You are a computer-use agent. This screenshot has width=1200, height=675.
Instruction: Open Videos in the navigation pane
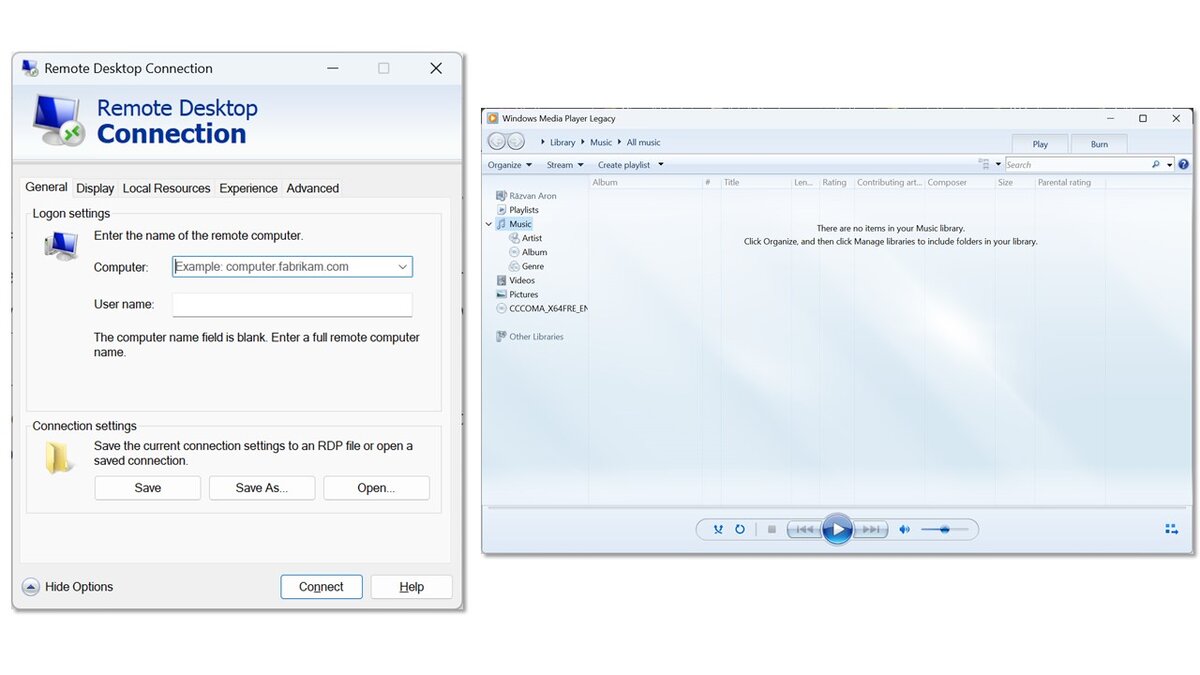[516, 280]
